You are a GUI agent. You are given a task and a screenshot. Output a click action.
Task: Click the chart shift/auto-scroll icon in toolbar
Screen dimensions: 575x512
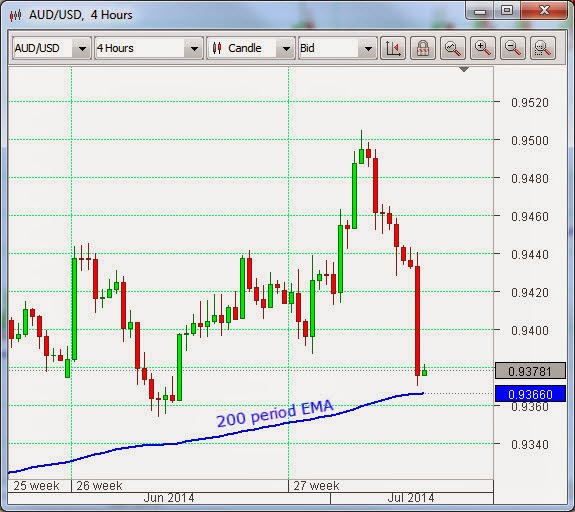pyautogui.click(x=393, y=48)
